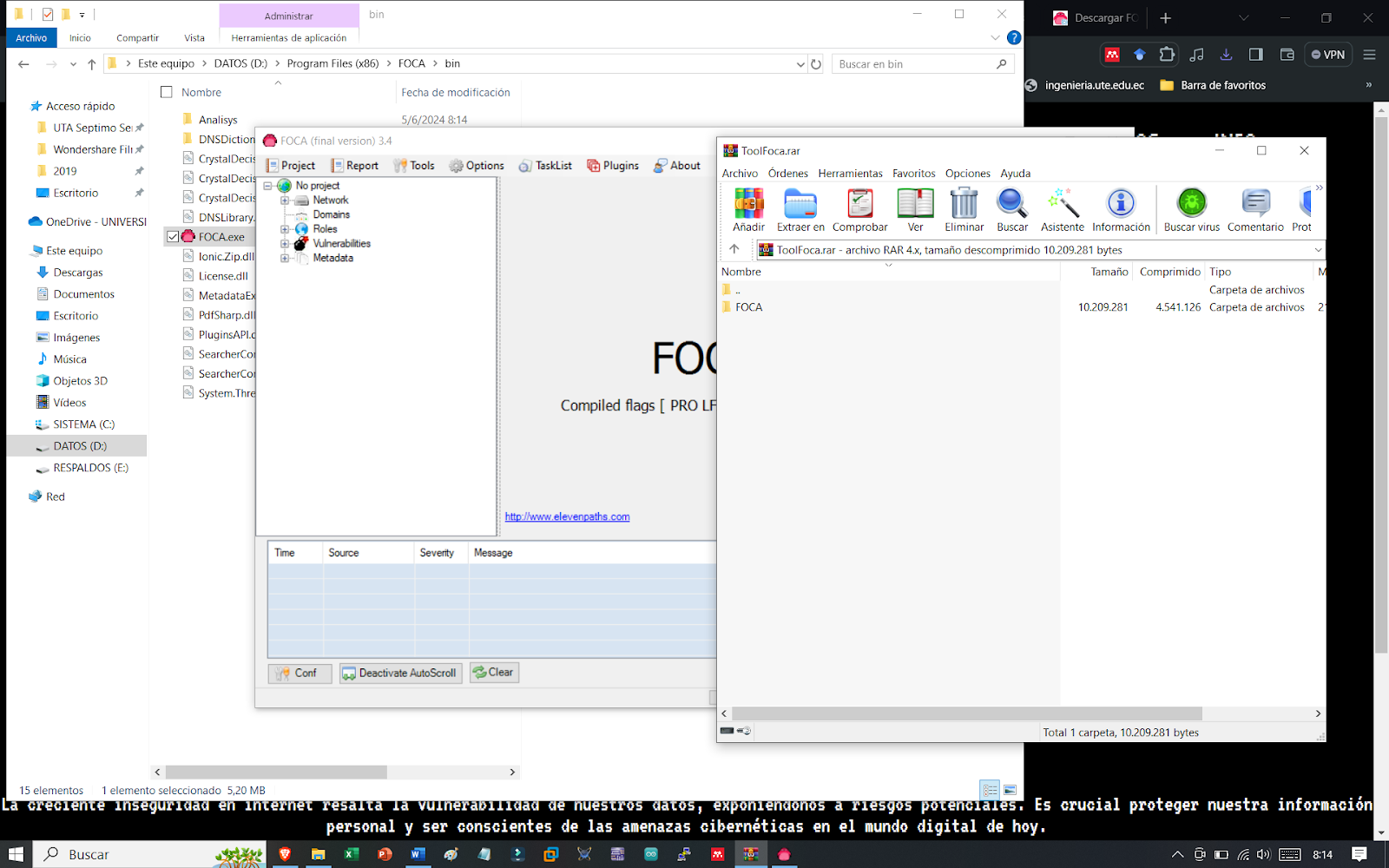Screen dimensions: 1389x868
Task: Expand the Explorer ribbon chevron
Action: [x=995, y=37]
